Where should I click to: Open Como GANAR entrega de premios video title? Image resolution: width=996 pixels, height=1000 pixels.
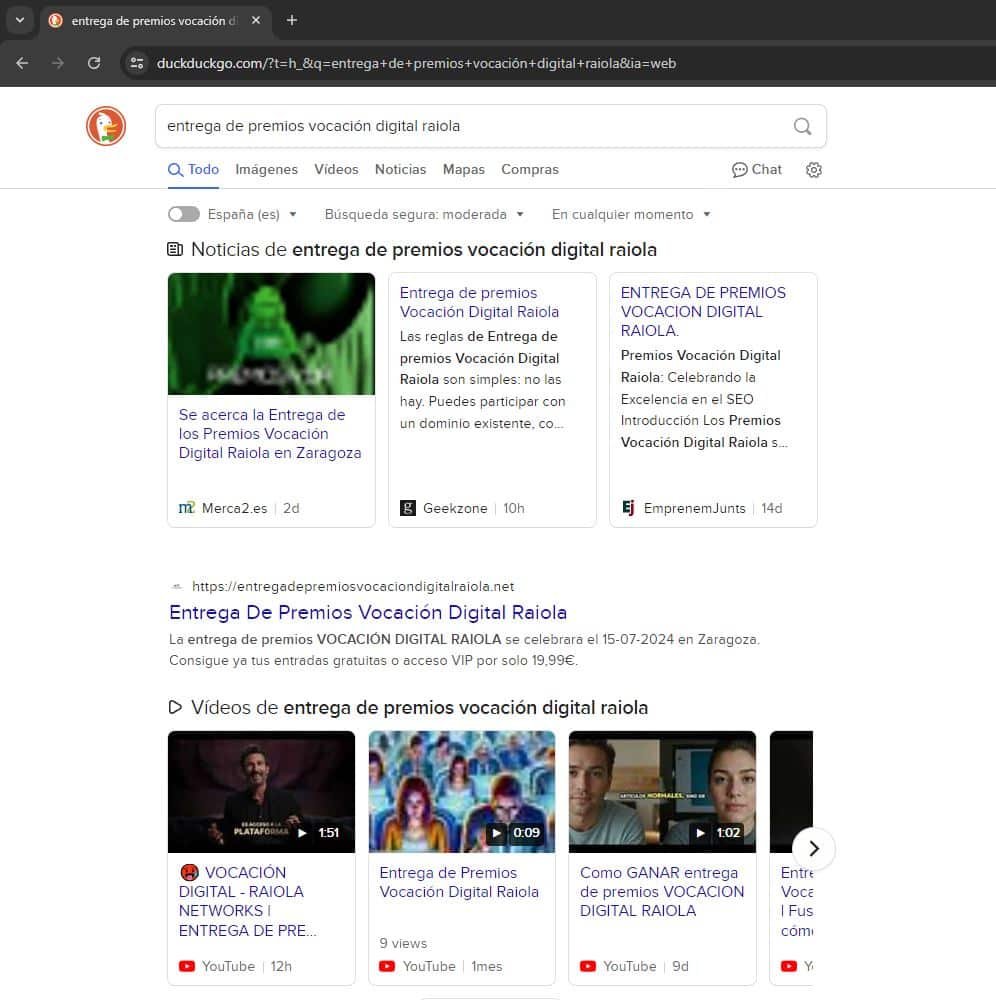[662, 892]
